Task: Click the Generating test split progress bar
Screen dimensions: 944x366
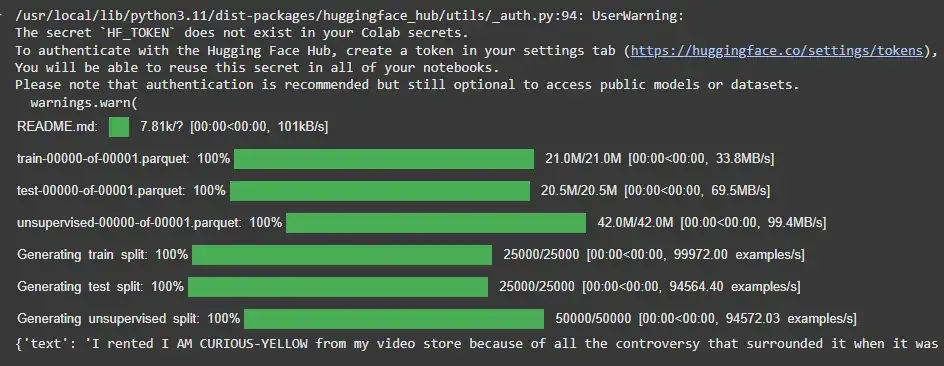Action: [338, 287]
